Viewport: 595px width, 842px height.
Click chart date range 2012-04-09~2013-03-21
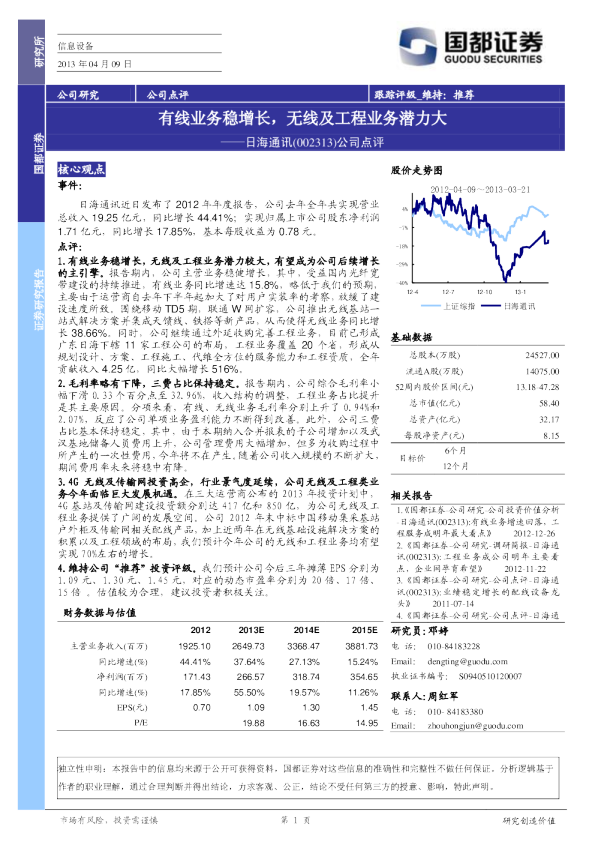480,190
